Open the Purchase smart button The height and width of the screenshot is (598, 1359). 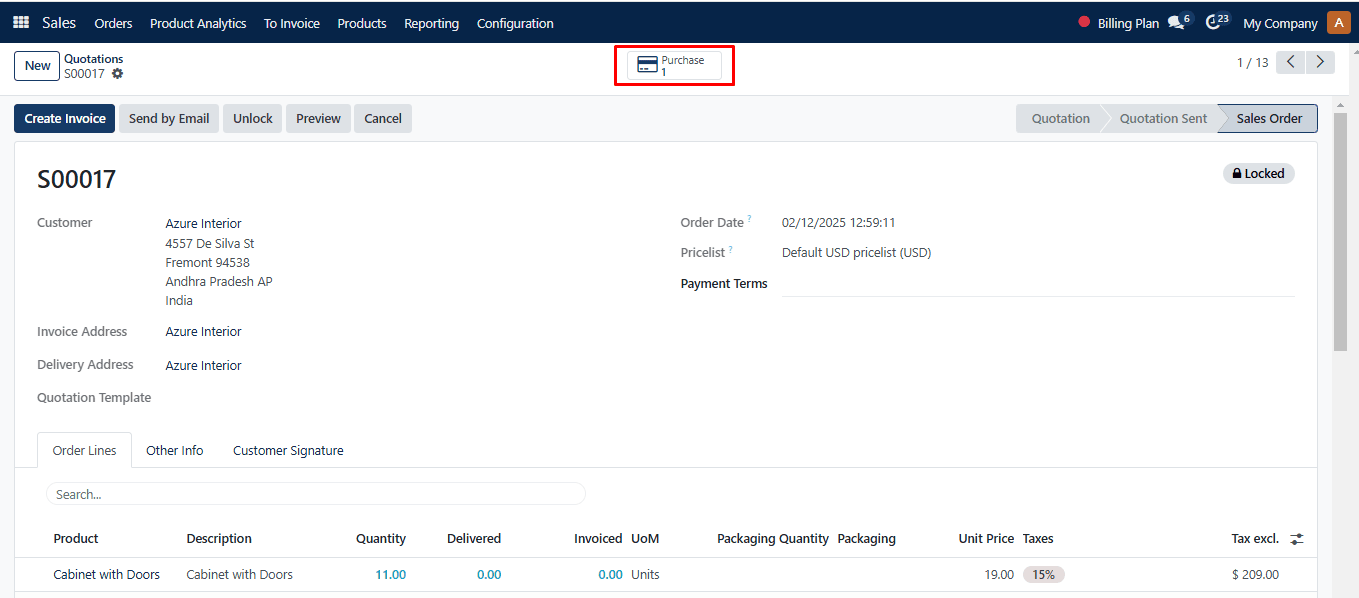point(674,66)
